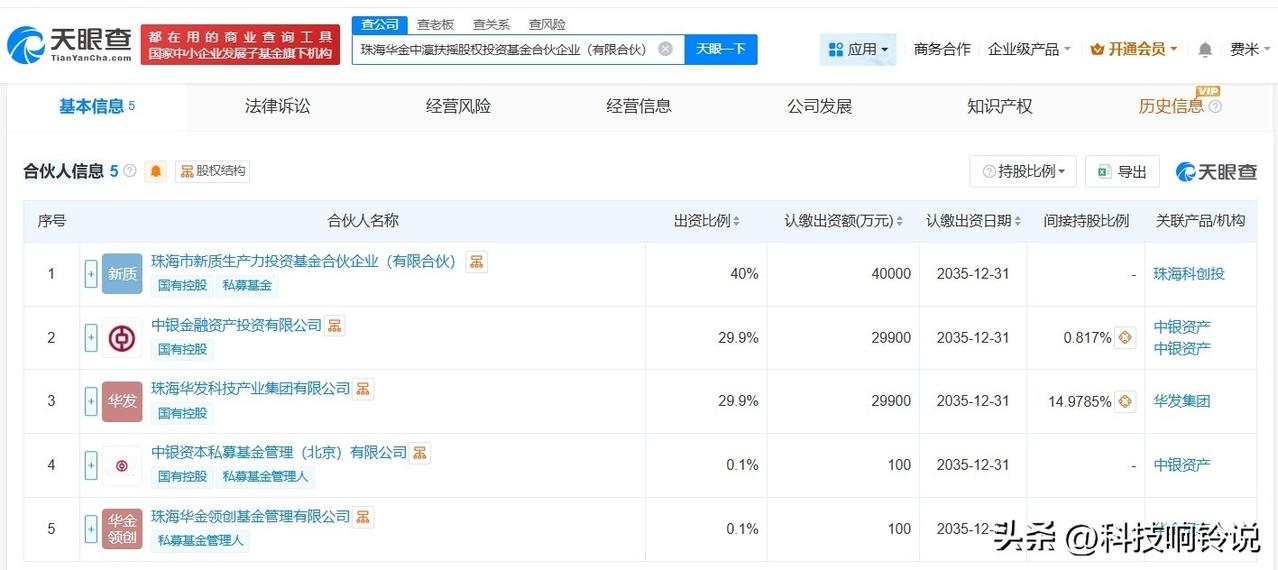Clear the search box with the X icon
This screenshot has width=1278, height=570.
(x=665, y=49)
